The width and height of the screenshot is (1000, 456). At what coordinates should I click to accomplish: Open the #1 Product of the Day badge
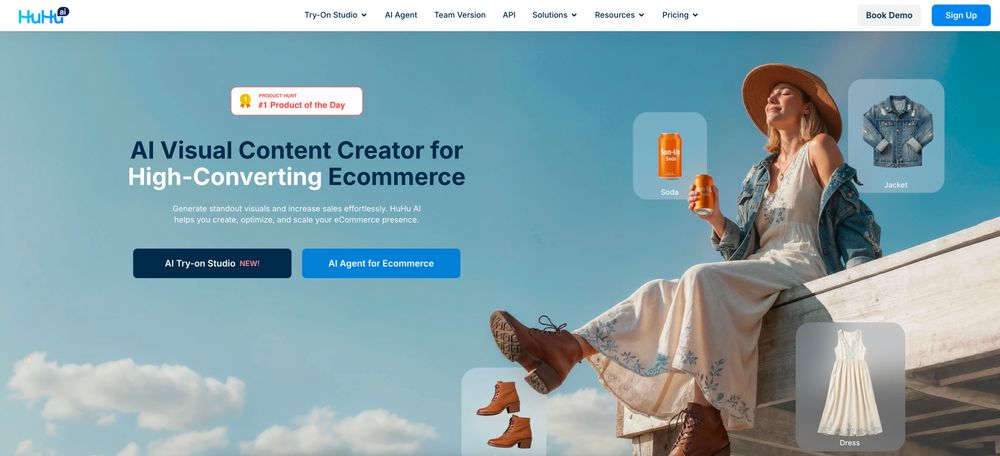click(x=297, y=101)
